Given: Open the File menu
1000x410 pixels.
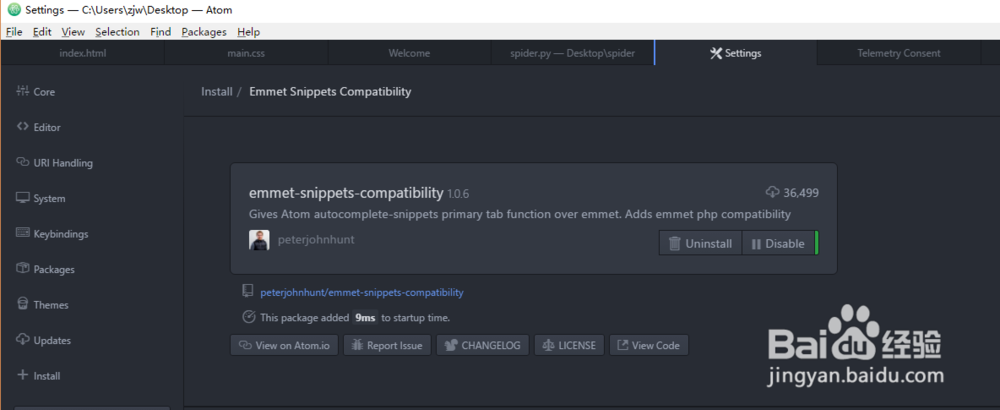Looking at the screenshot, I should [x=14, y=32].
